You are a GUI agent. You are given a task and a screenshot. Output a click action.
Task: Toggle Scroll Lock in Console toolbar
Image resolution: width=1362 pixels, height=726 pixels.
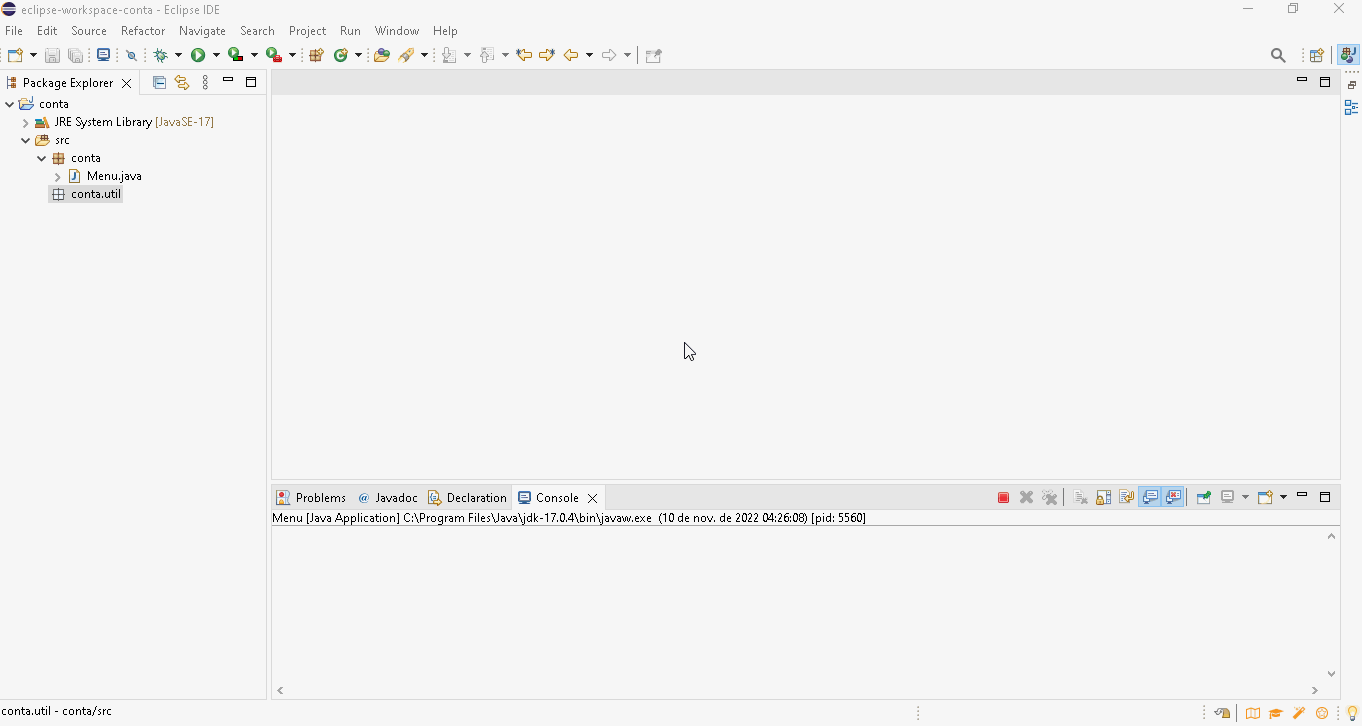tap(1104, 497)
